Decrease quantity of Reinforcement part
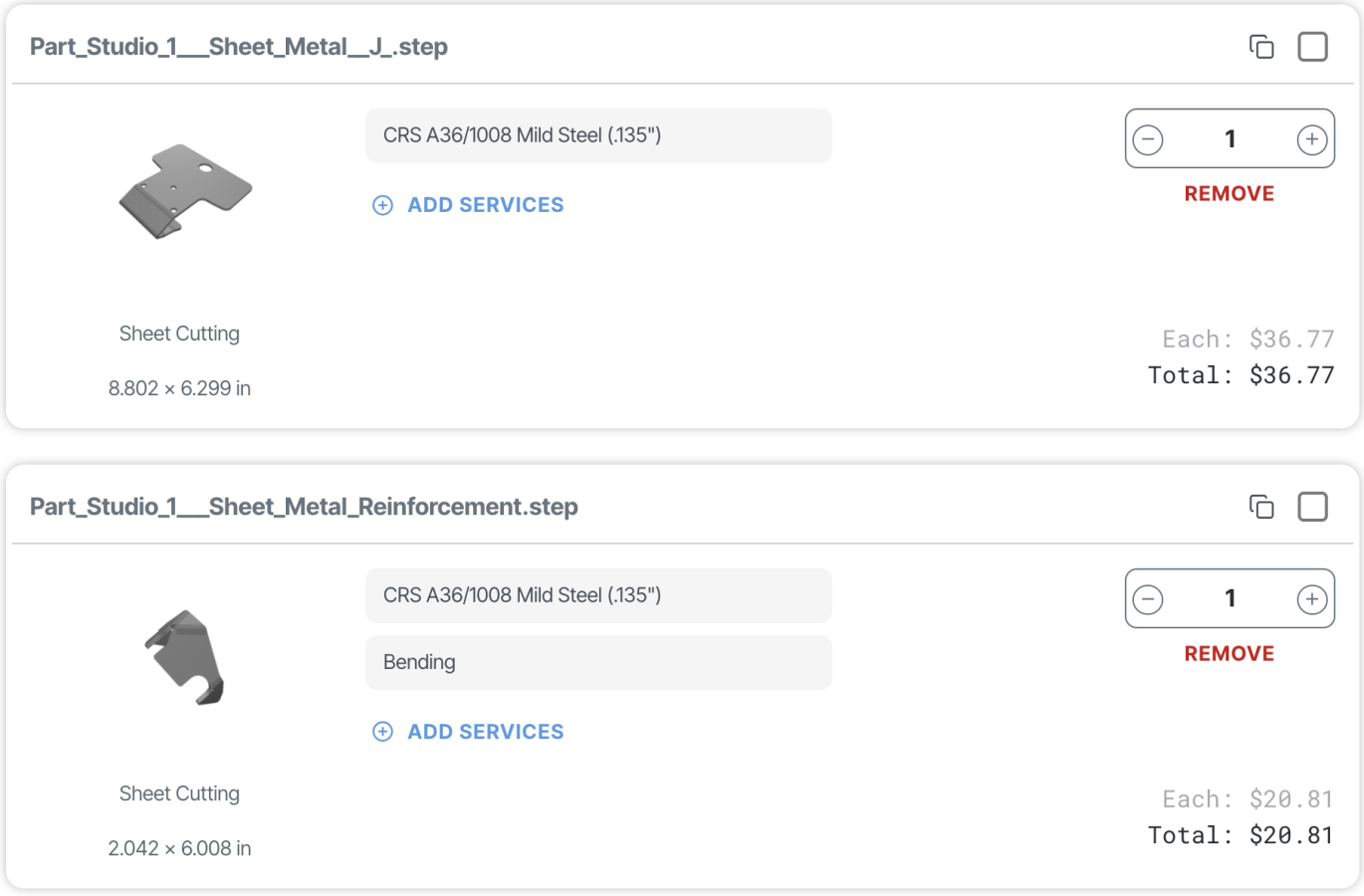 click(x=1148, y=599)
